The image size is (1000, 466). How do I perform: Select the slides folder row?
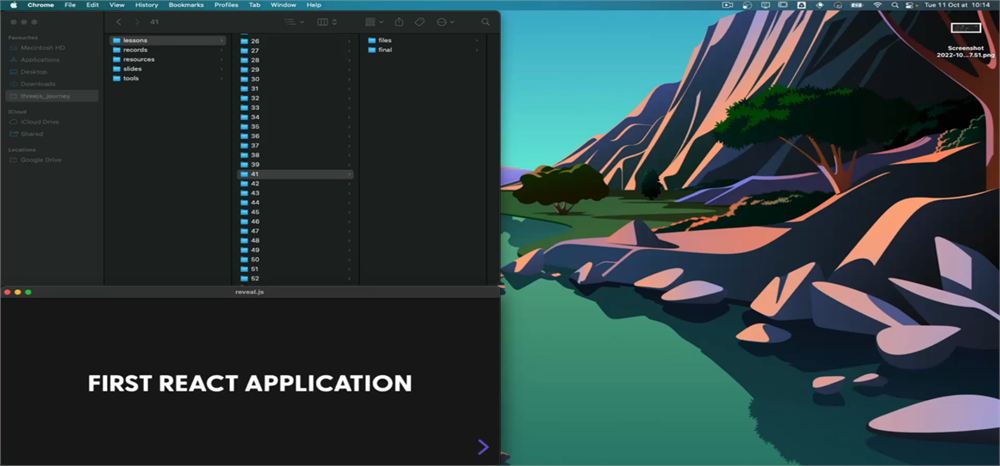pos(167,69)
